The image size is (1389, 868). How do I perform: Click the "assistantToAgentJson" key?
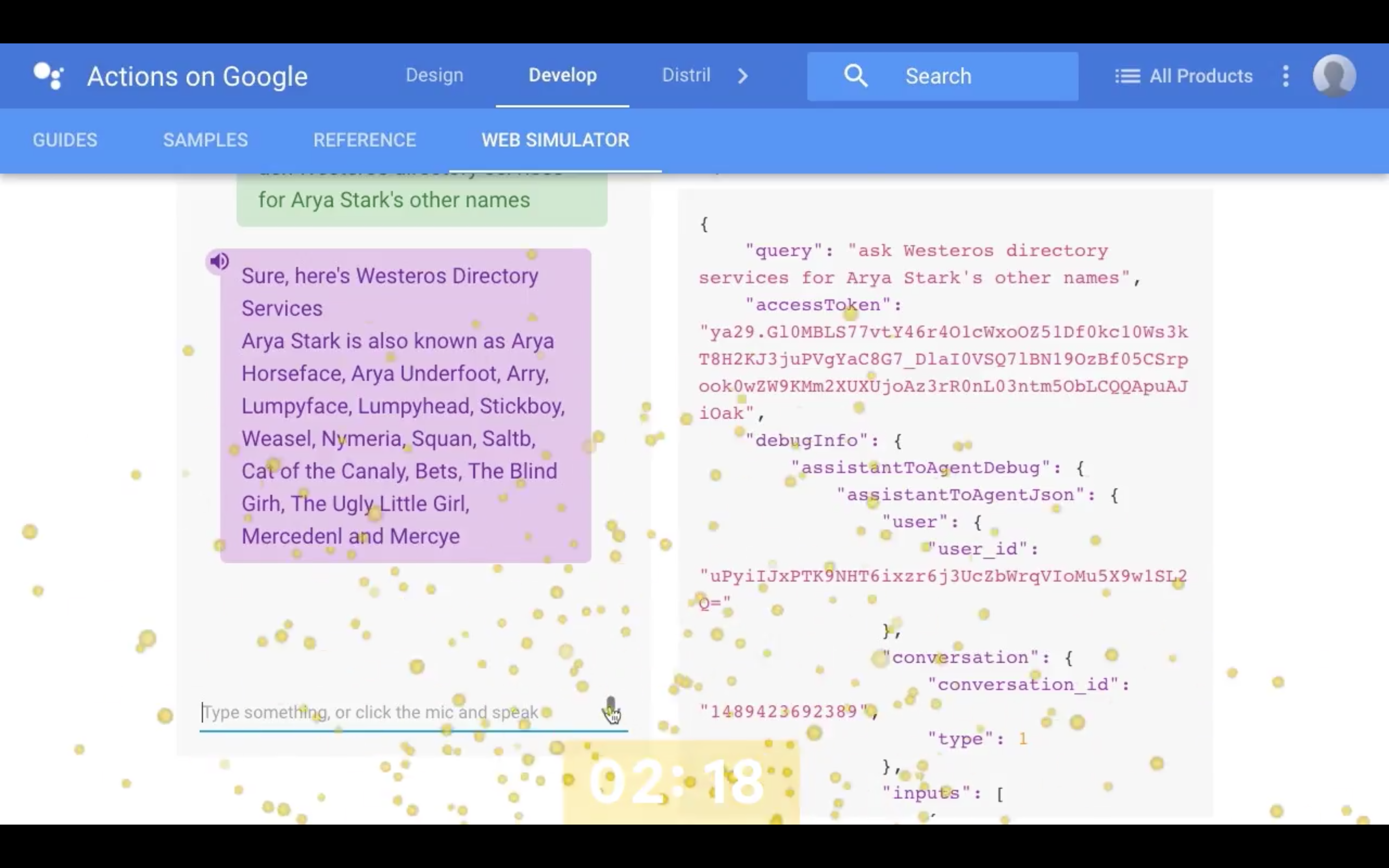click(x=960, y=494)
